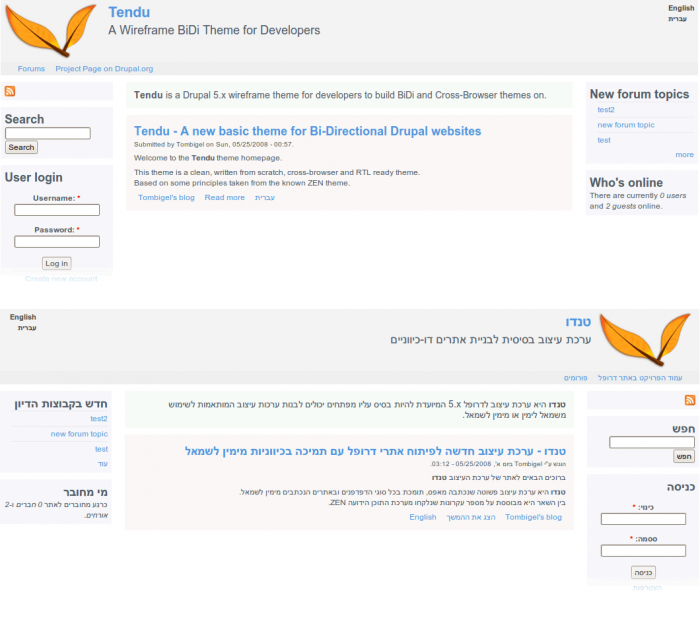
Task: Click the orange leaf logo beside the Tendu title
Action: point(50,31)
